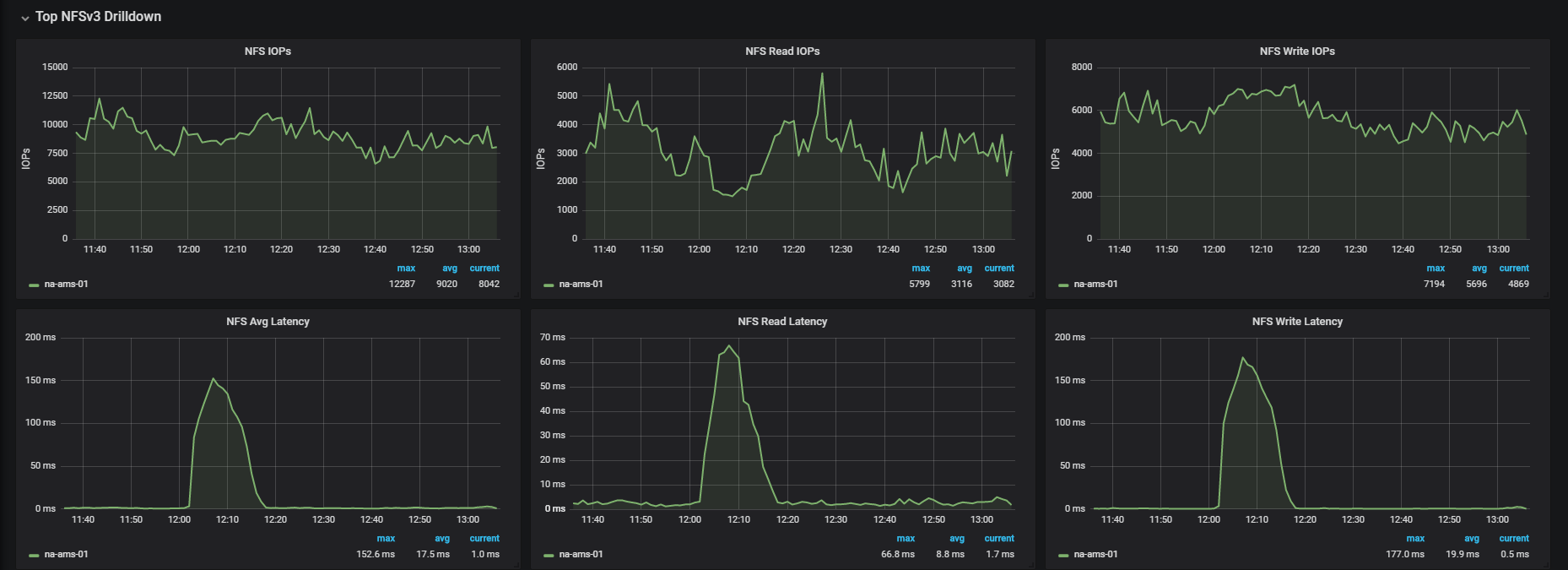This screenshot has width=1568, height=570.
Task: Click the latency peak in NFS Read Latency graph
Action: [x=729, y=345]
